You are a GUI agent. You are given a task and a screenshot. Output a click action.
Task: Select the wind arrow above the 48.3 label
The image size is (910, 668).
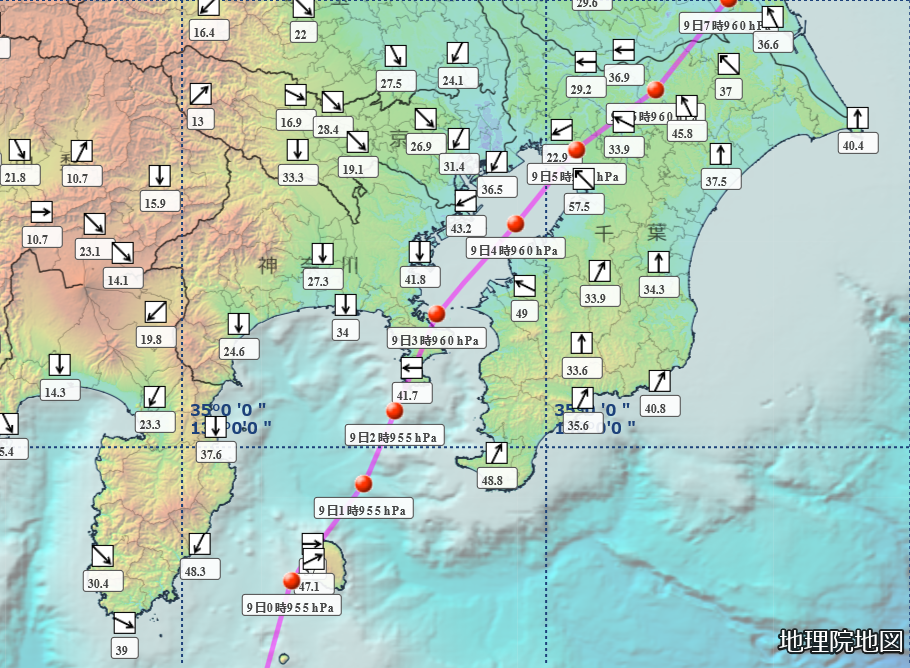pos(200,544)
